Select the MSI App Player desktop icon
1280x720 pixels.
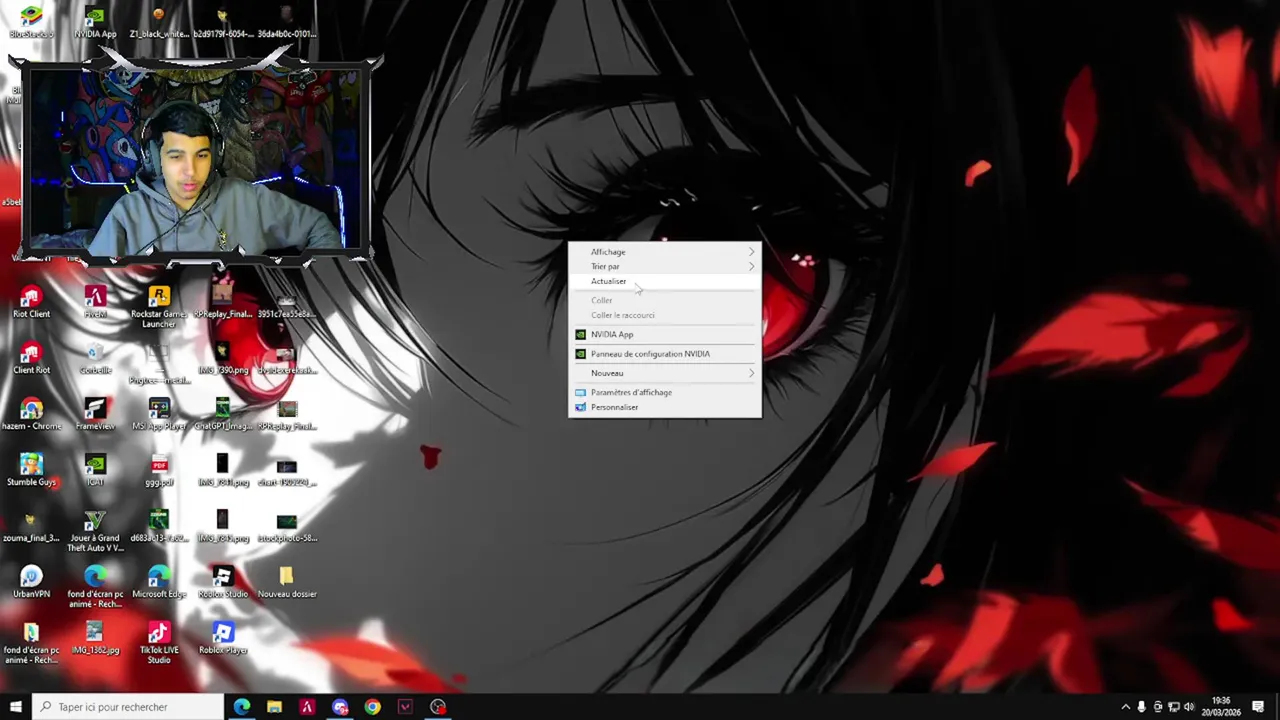click(x=159, y=414)
